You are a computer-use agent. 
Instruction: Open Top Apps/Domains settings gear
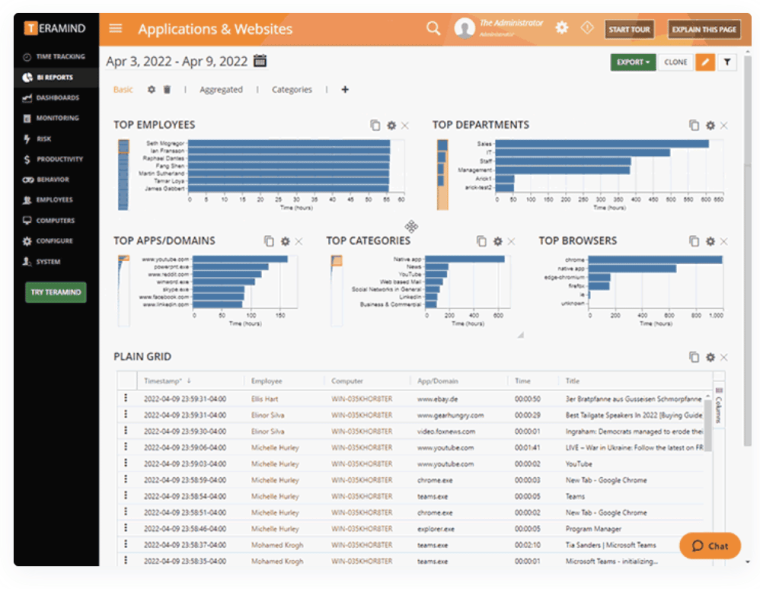tap(285, 241)
